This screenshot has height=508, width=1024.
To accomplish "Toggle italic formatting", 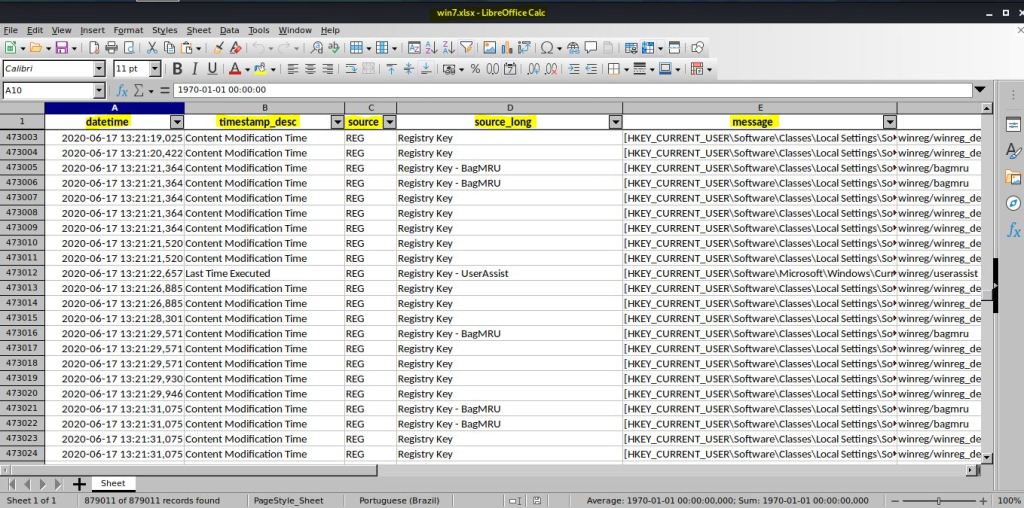I will [x=194, y=69].
